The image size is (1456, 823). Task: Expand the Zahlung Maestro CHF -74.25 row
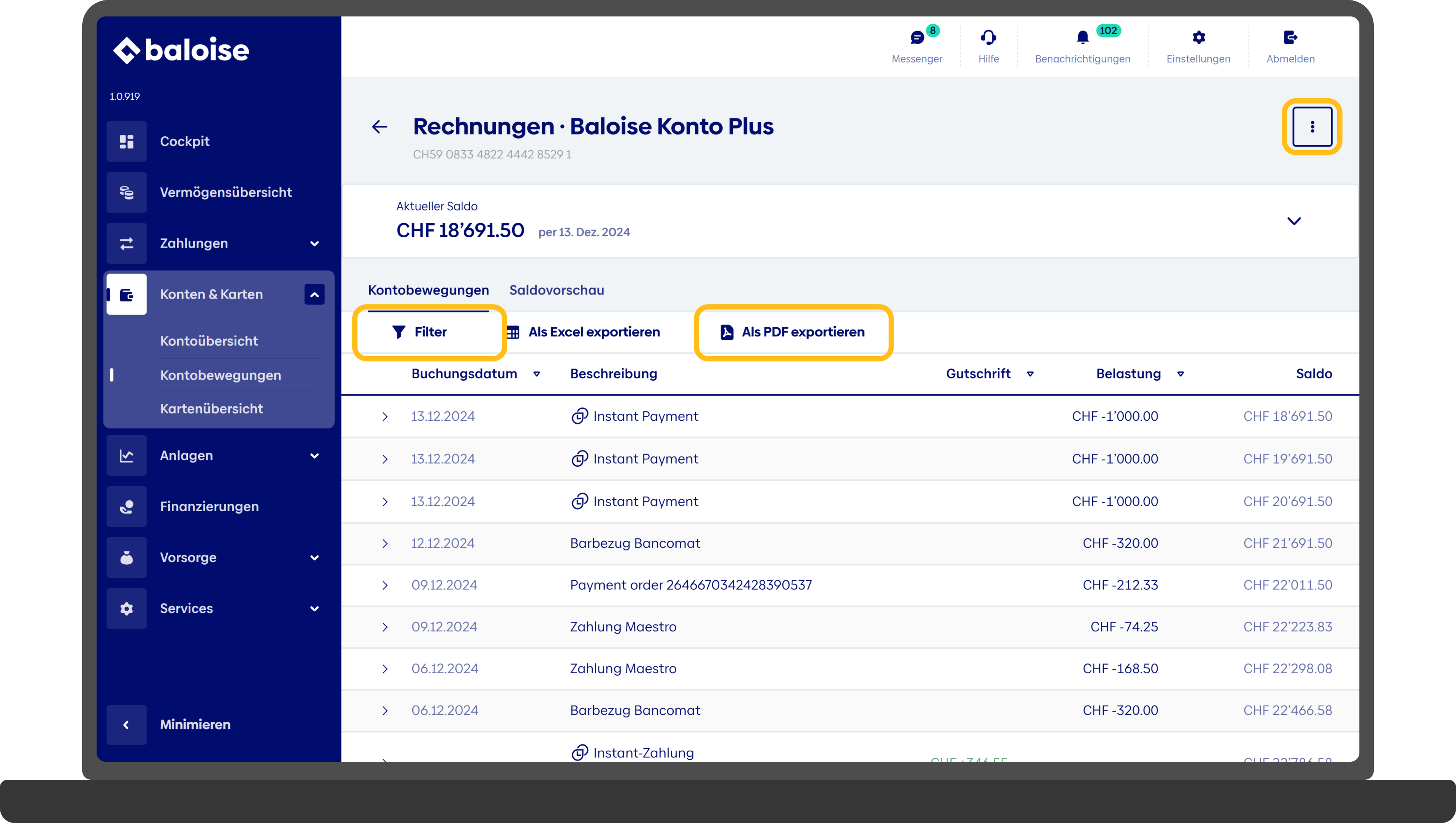tap(385, 627)
